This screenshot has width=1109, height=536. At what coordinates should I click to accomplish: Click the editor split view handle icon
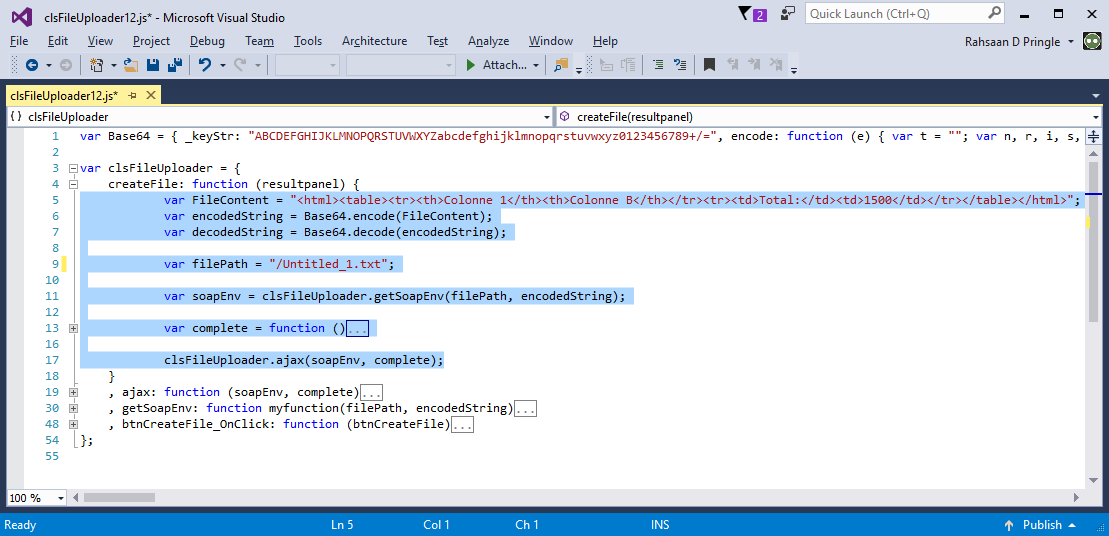(x=1093, y=136)
